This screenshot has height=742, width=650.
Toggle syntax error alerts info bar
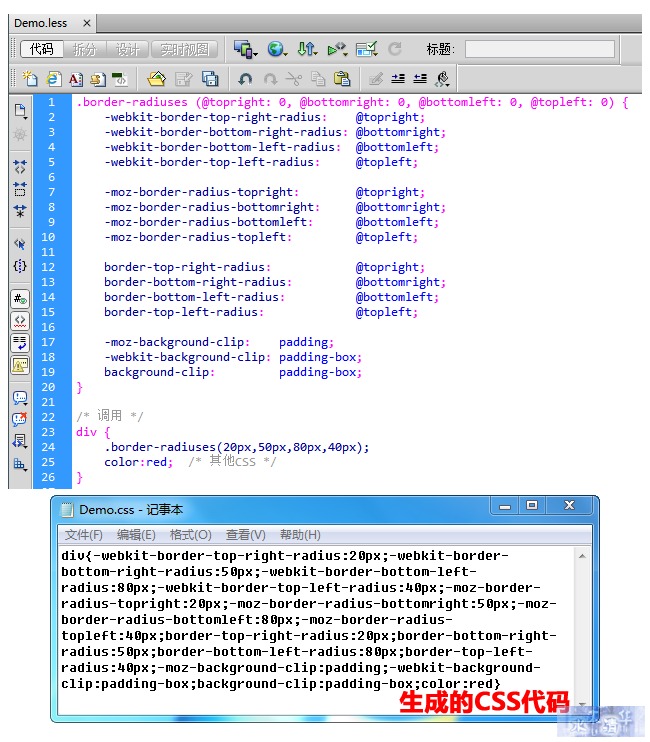(x=20, y=365)
